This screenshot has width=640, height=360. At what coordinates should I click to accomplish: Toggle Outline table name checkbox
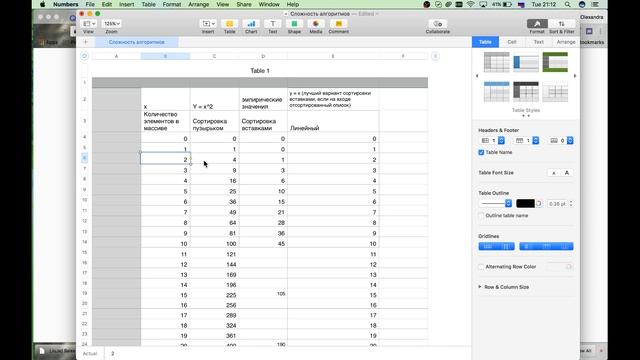(481, 216)
